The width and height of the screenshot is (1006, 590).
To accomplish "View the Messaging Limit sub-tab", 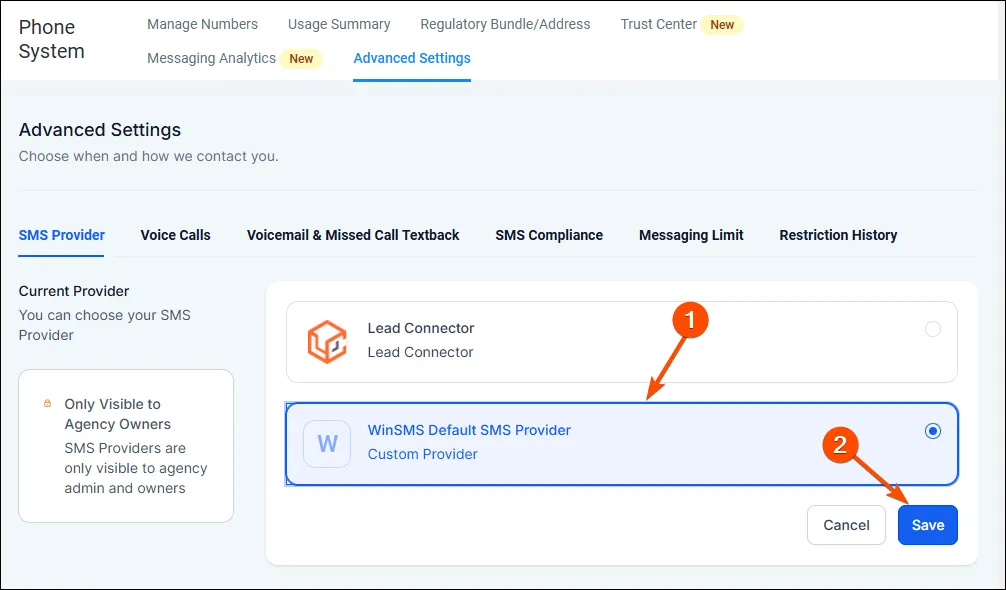I will (x=691, y=235).
